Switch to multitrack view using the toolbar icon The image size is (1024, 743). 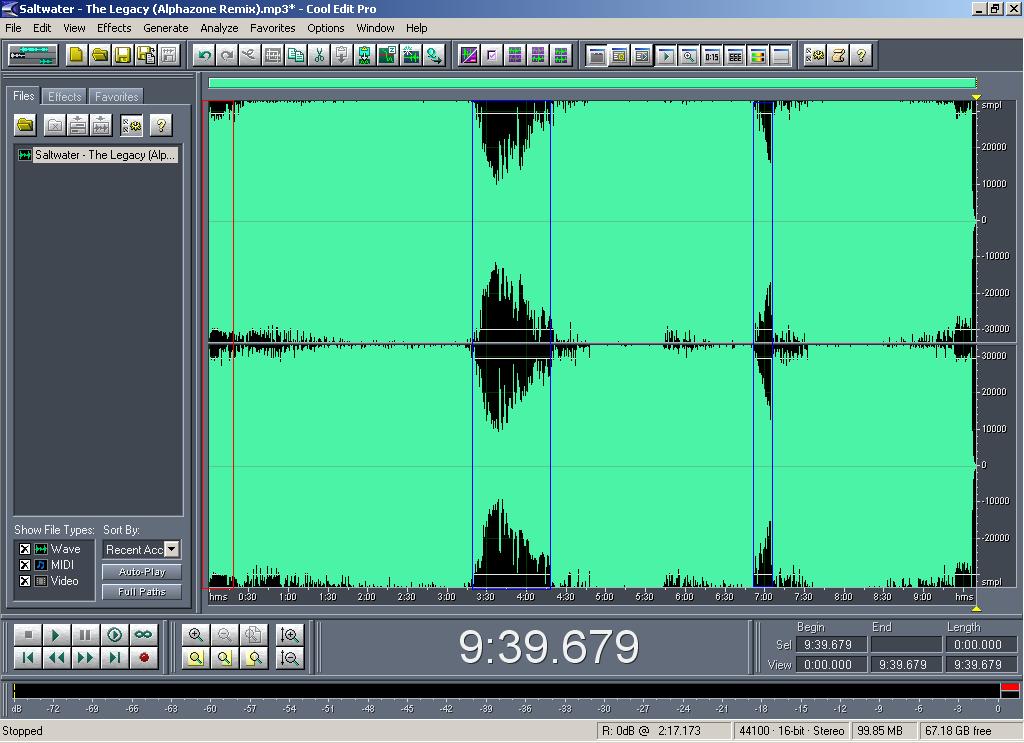pyautogui.click(x=33, y=55)
